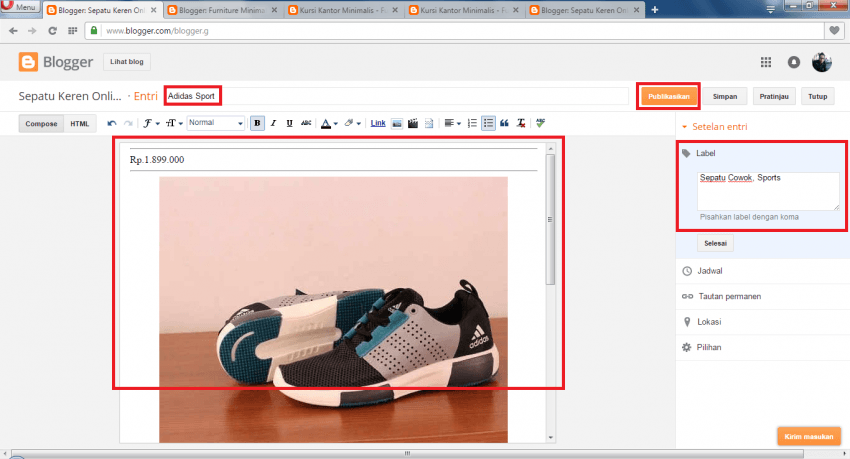Click the Simpan button

(725, 96)
